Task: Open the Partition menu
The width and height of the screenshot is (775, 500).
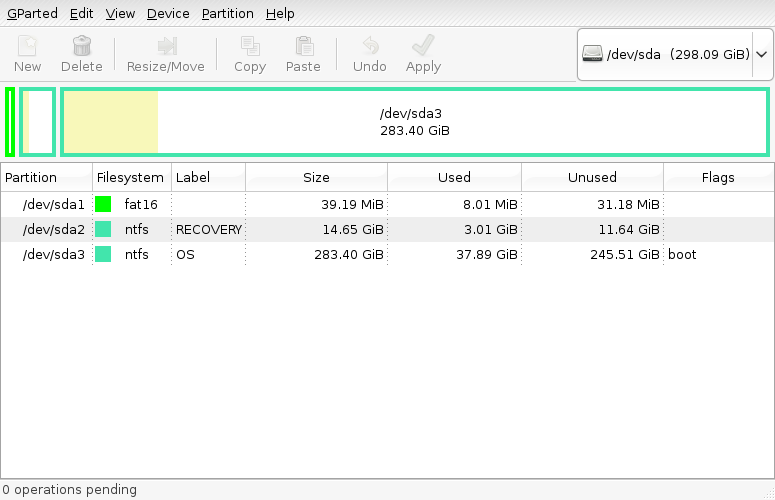Action: tap(227, 13)
